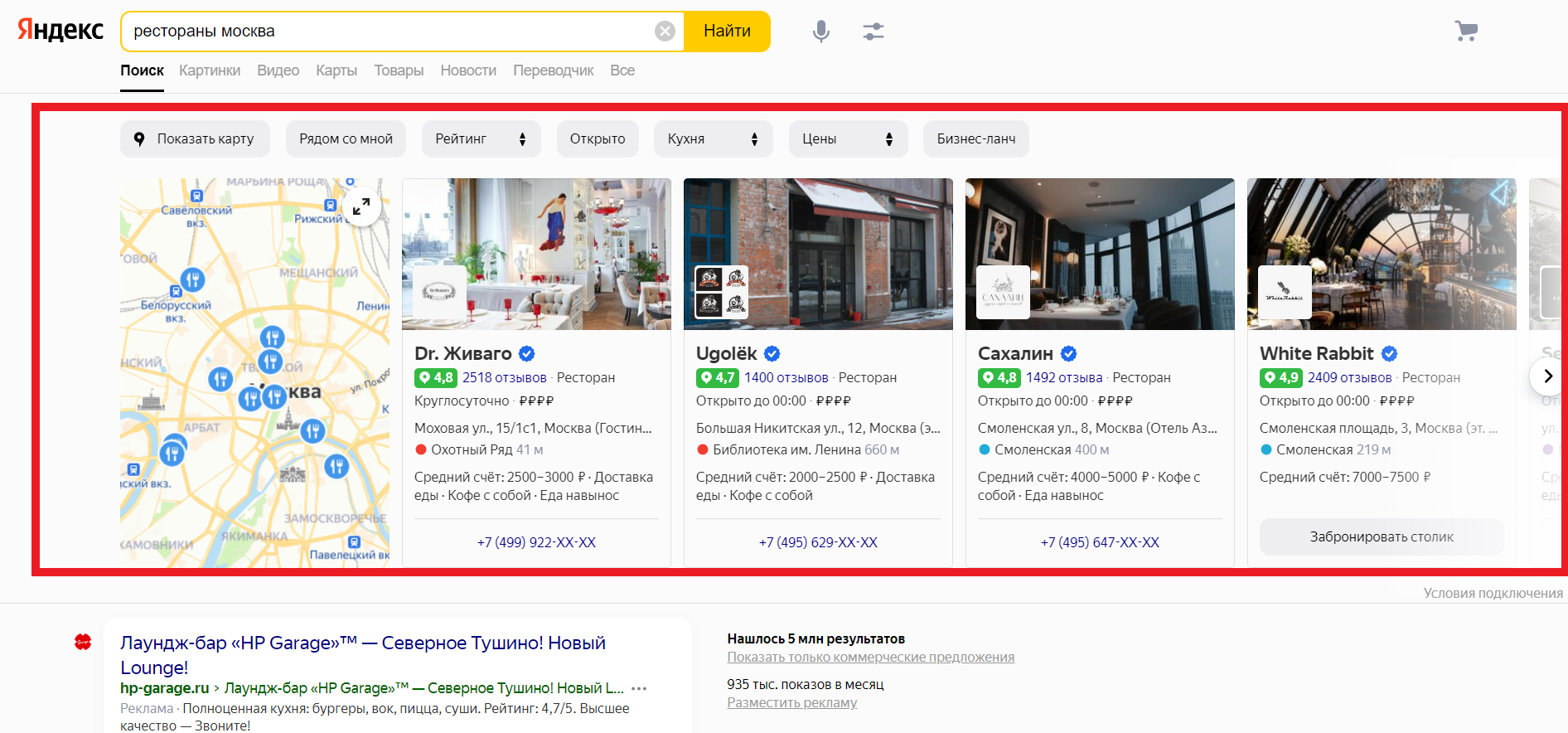
Task: Click the 4,9 rating badge of White Rabbit
Action: [x=1281, y=378]
